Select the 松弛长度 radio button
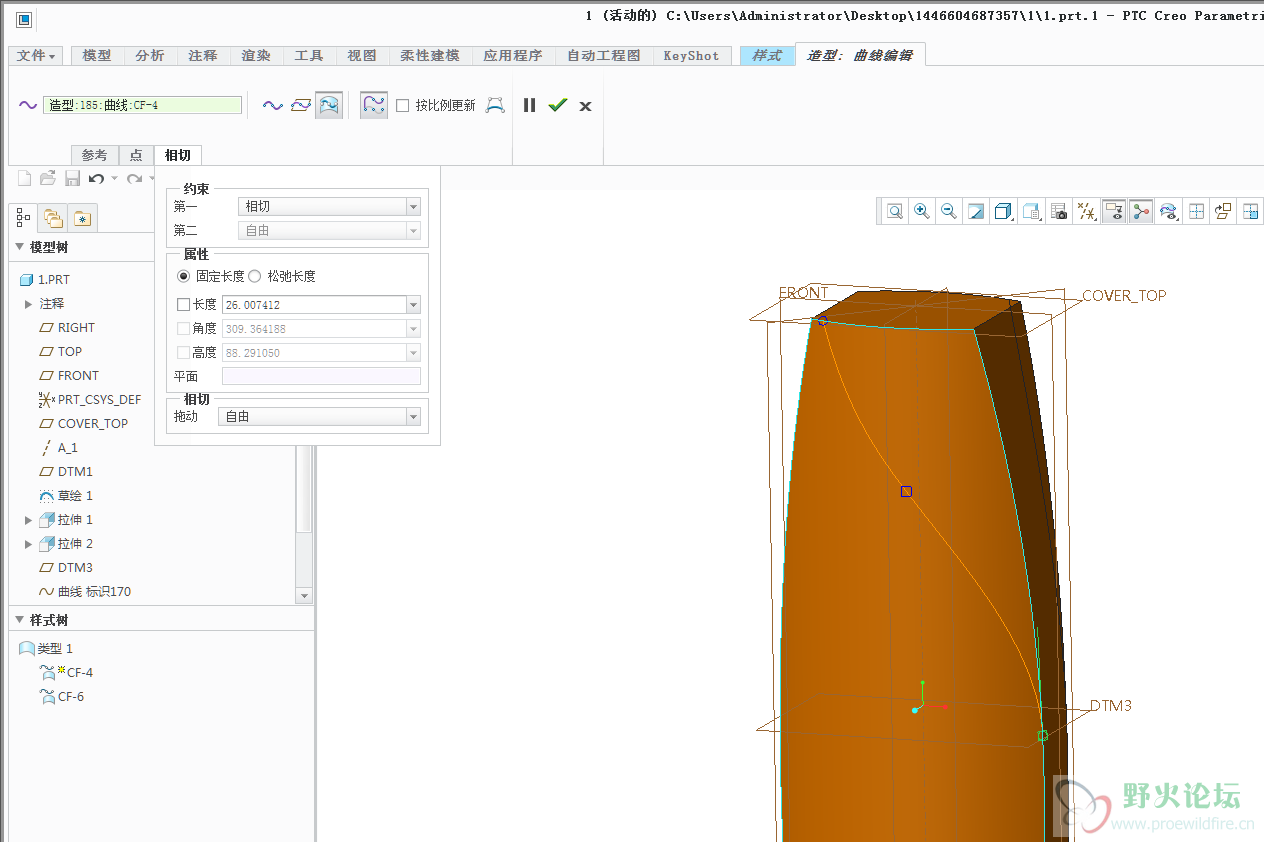1264x842 pixels. pyautogui.click(x=254, y=276)
